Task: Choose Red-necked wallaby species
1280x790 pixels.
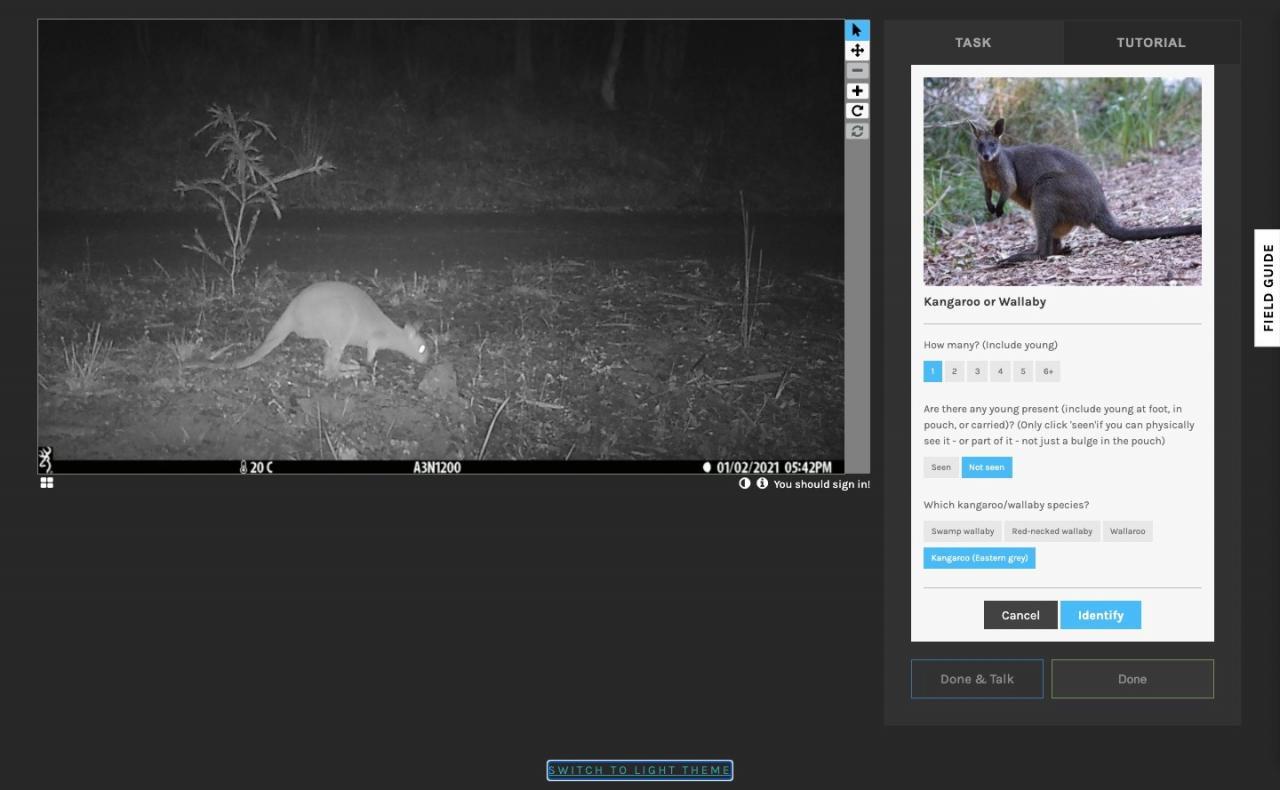Action: pos(1052,531)
